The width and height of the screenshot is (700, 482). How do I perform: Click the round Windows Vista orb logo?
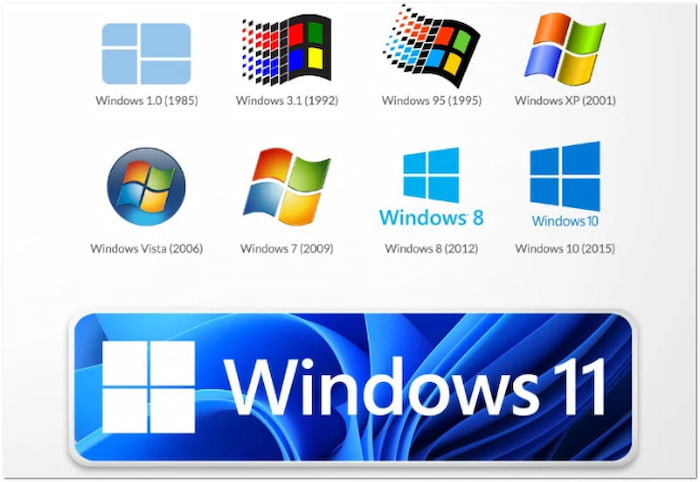pyautogui.click(x=146, y=187)
